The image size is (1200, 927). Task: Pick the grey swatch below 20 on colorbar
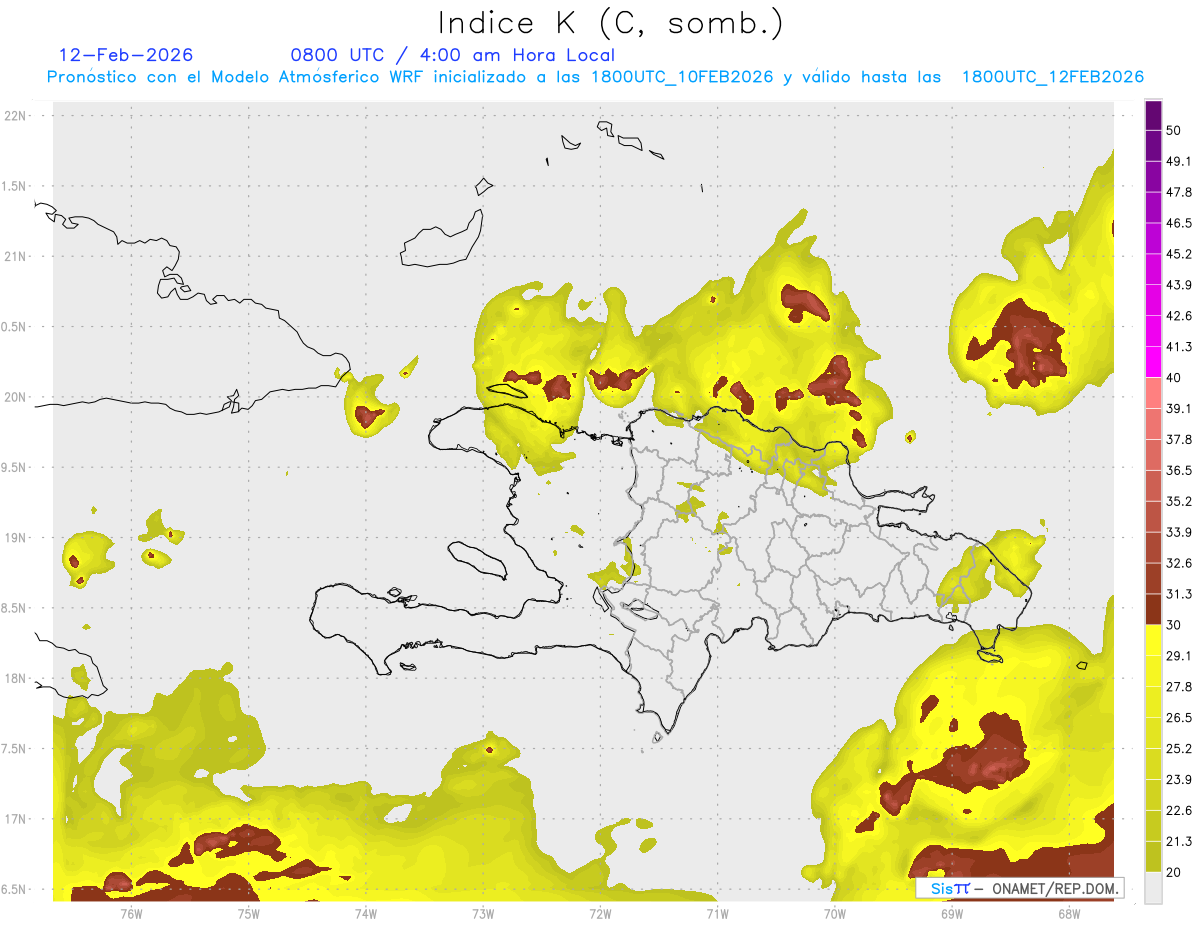[1154, 888]
